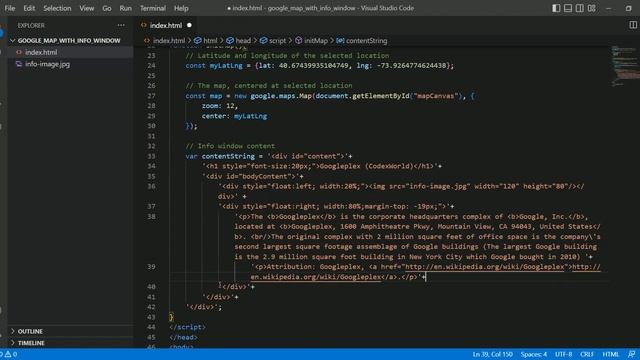
Task: Expand the TIMELINE section
Action: 31,343
